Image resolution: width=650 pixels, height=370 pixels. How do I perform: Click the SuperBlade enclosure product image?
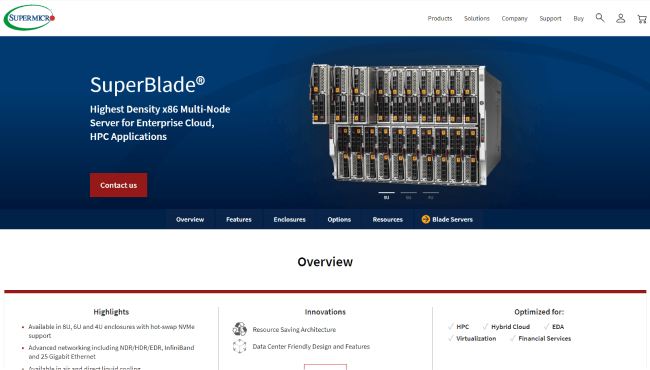[x=406, y=124]
